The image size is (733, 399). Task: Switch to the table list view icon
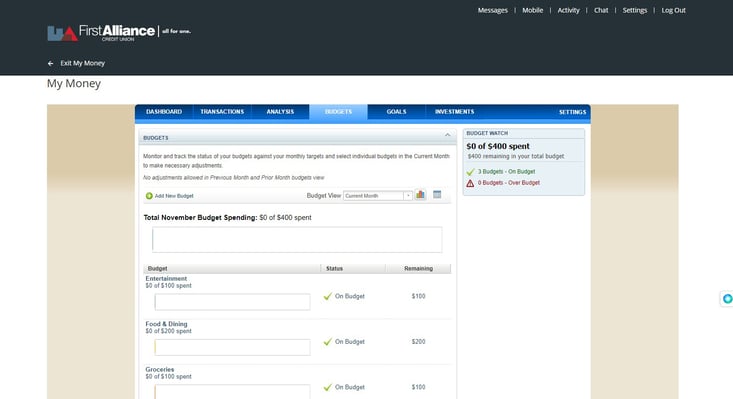(x=437, y=194)
